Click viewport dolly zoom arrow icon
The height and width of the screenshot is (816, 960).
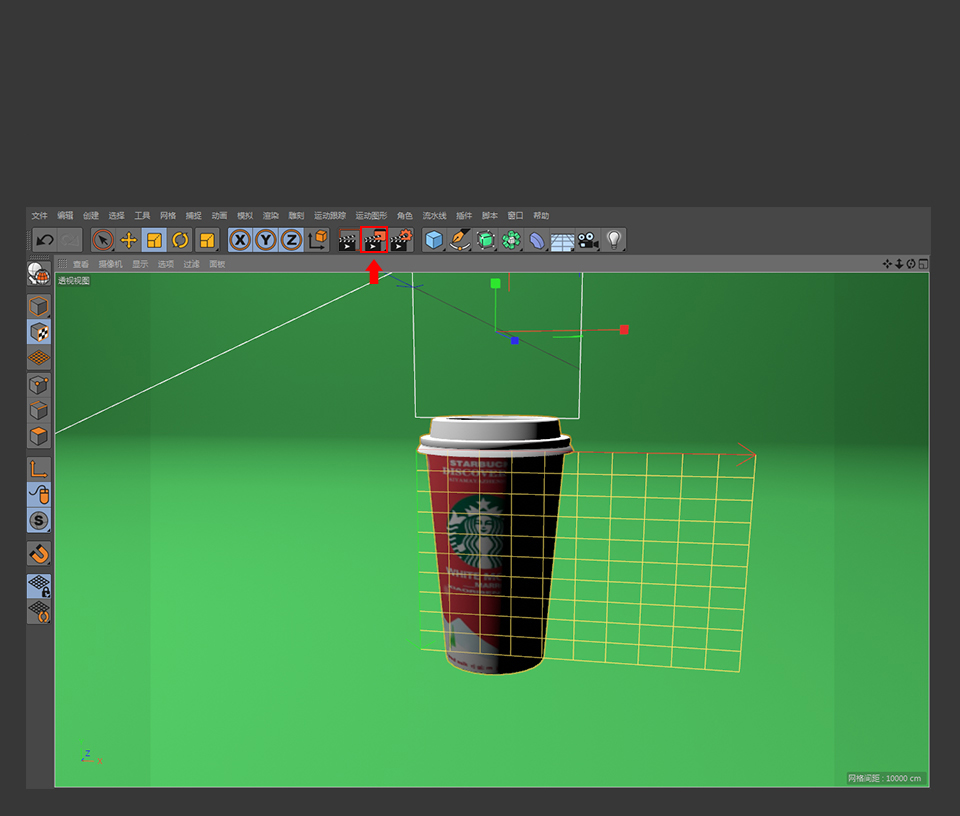point(899,264)
